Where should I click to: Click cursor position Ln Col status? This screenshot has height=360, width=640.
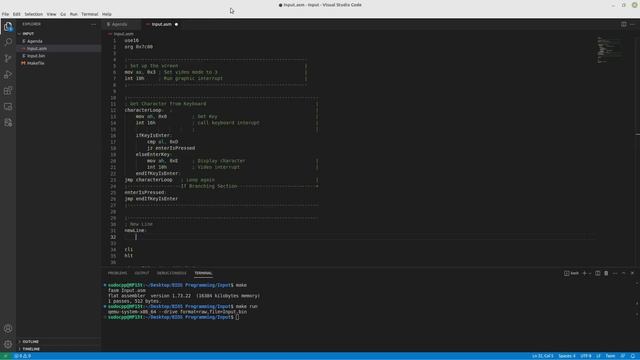coord(542,356)
